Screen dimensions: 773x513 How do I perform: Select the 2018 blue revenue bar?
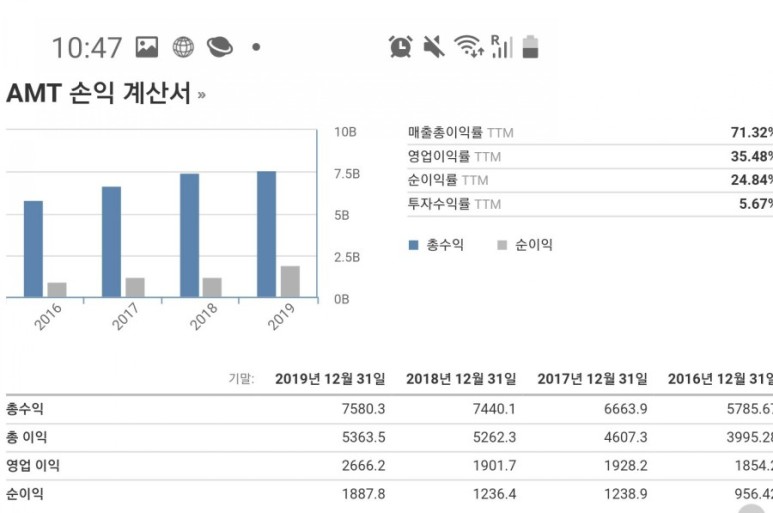(189, 236)
